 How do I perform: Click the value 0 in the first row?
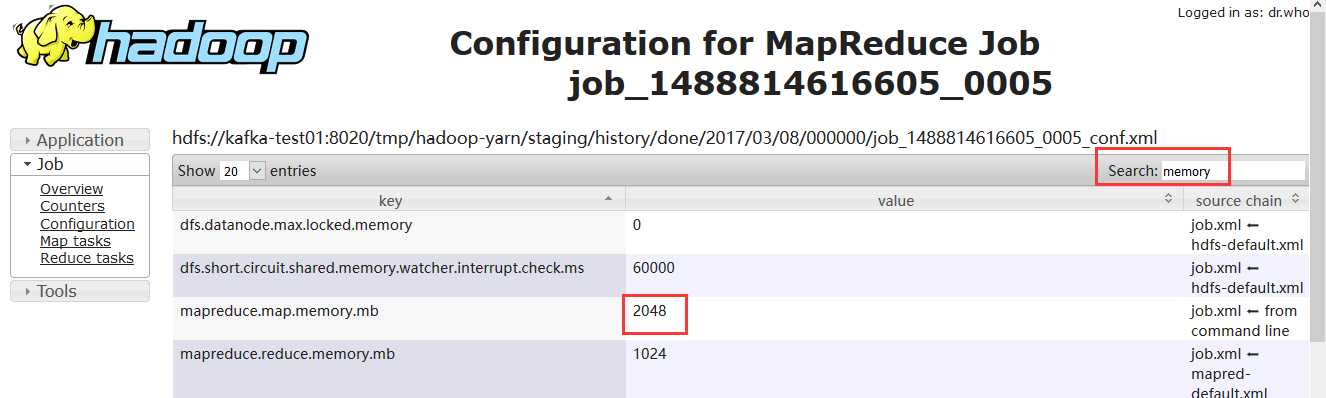pyautogui.click(x=637, y=225)
